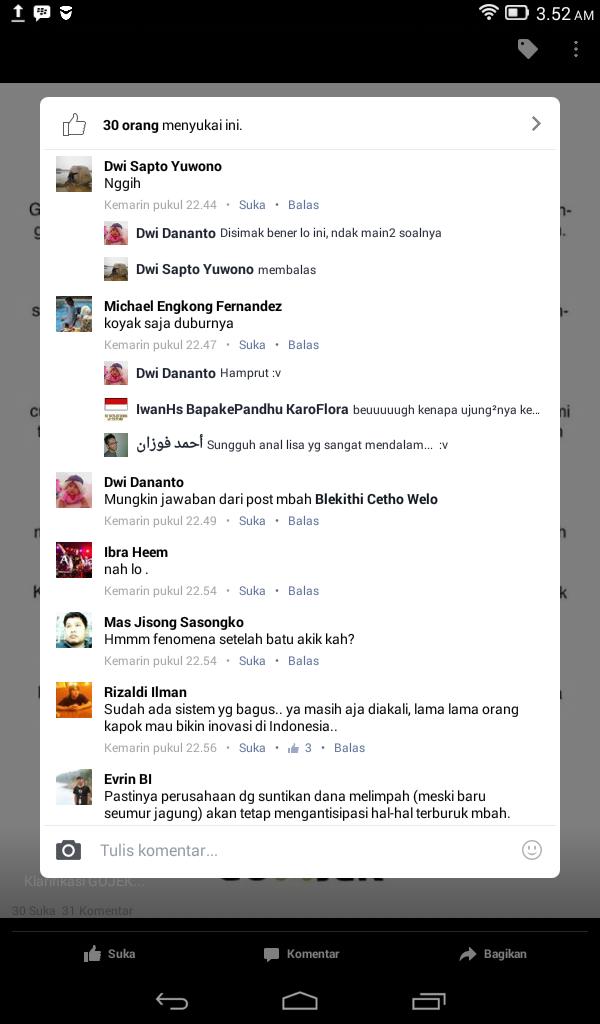Open the three-dot overflow menu
The height and width of the screenshot is (1024, 600).
coord(575,49)
